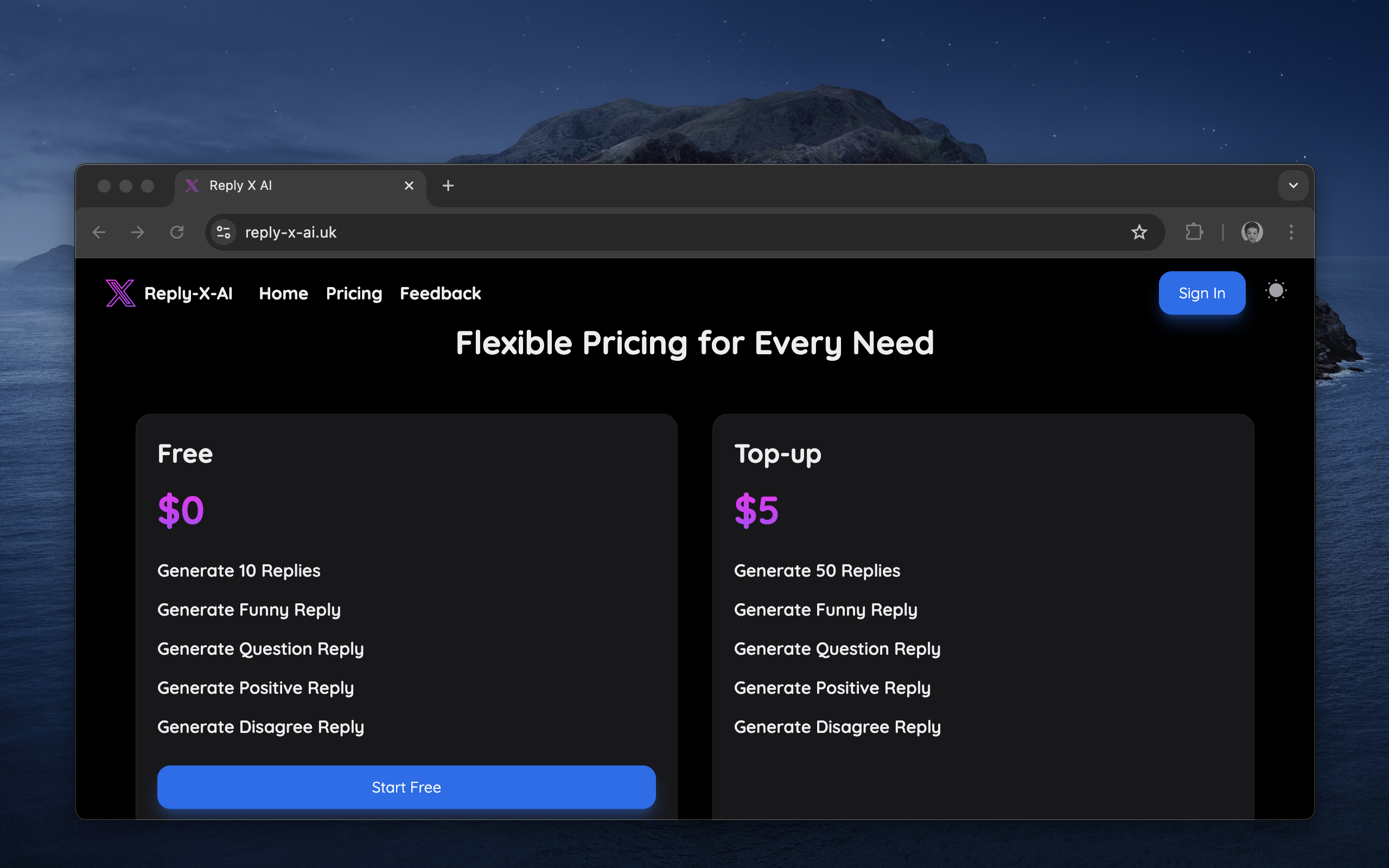
Task: Click the Reply-X-AI purple X logo
Action: pyautogui.click(x=120, y=293)
